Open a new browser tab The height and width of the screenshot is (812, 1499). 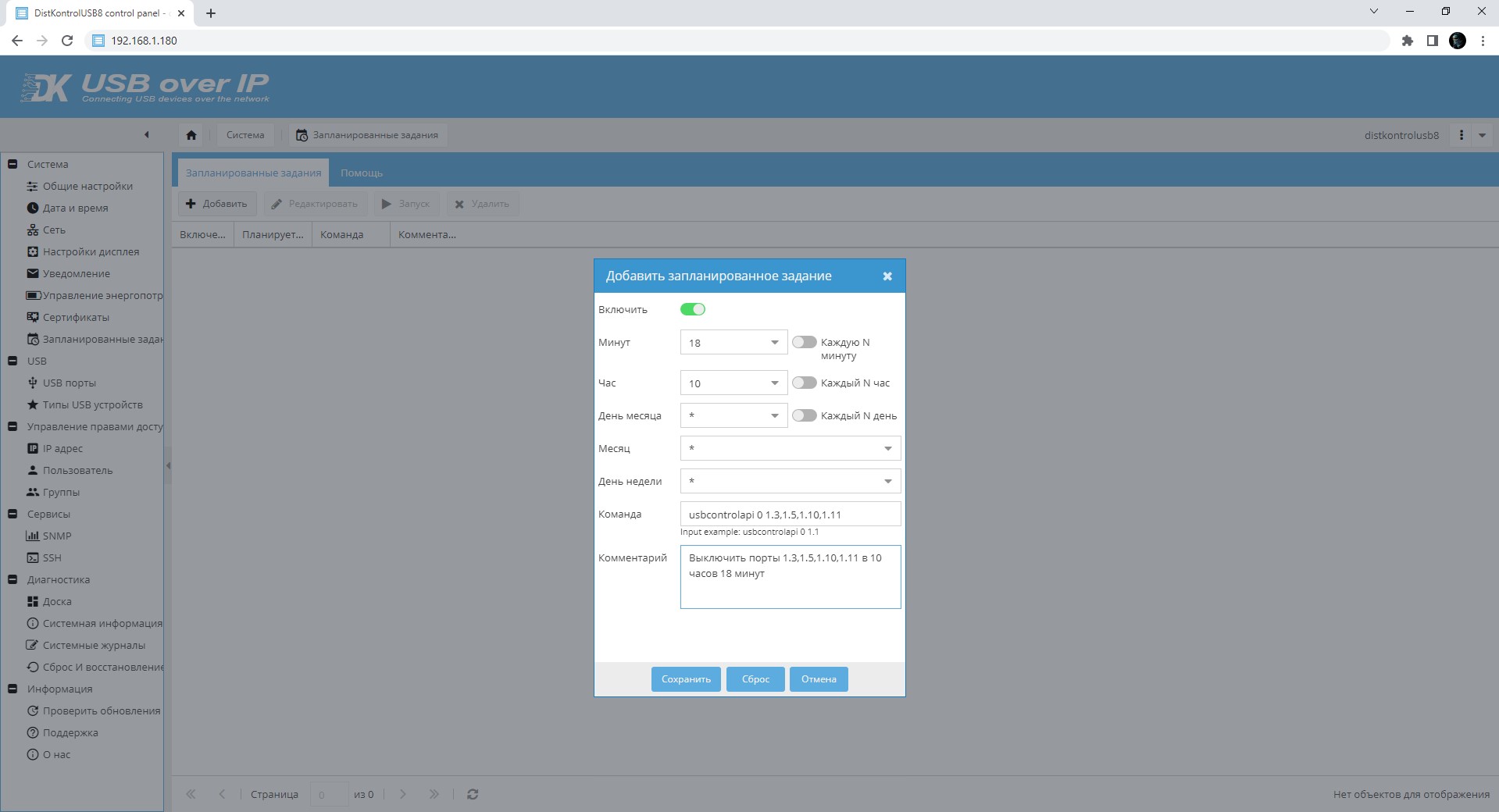pos(211,13)
